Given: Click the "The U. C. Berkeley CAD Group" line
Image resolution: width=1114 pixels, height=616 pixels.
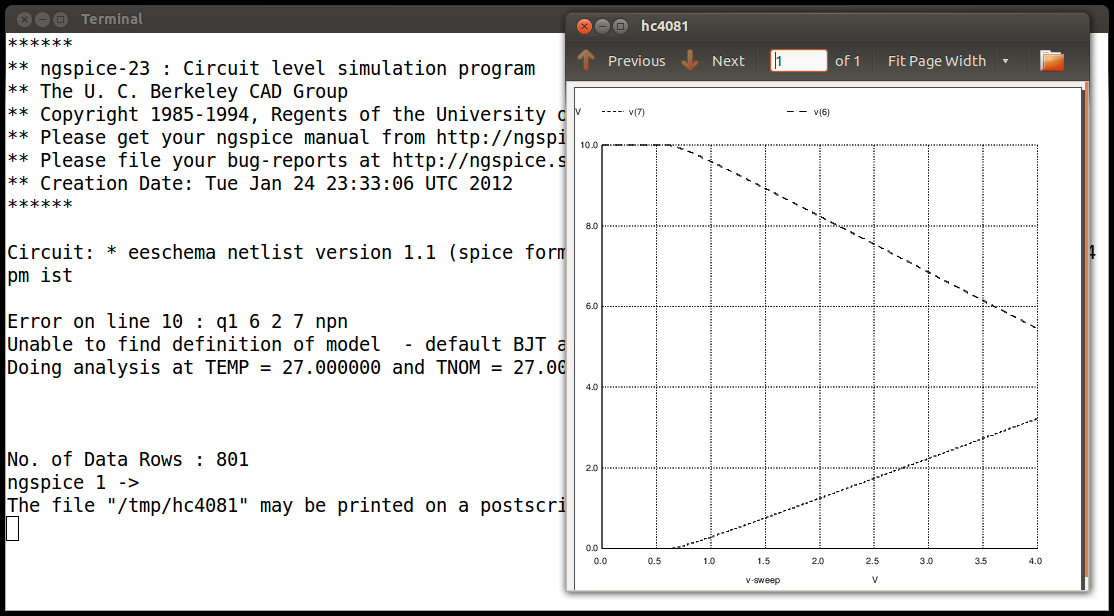Looking at the screenshot, I should point(178,92).
